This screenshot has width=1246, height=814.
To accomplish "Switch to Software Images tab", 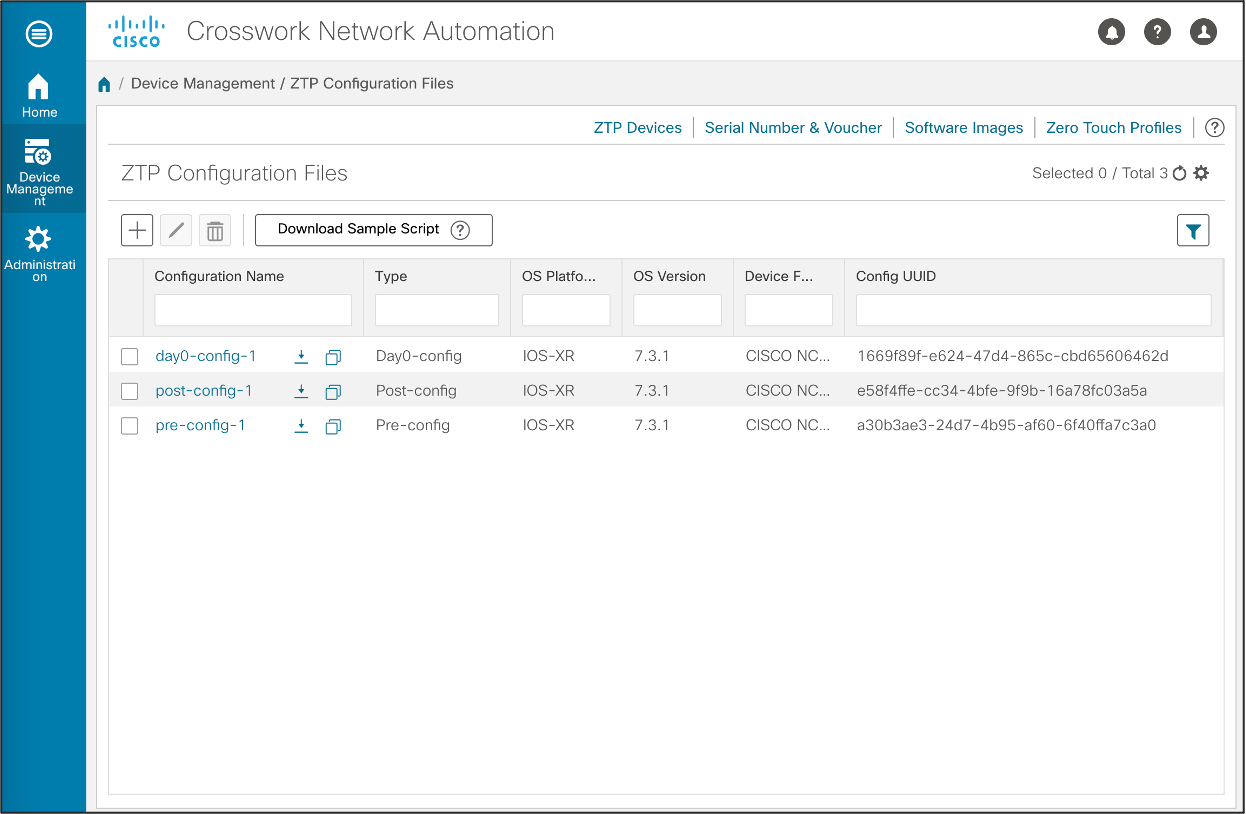I will pyautogui.click(x=964, y=128).
